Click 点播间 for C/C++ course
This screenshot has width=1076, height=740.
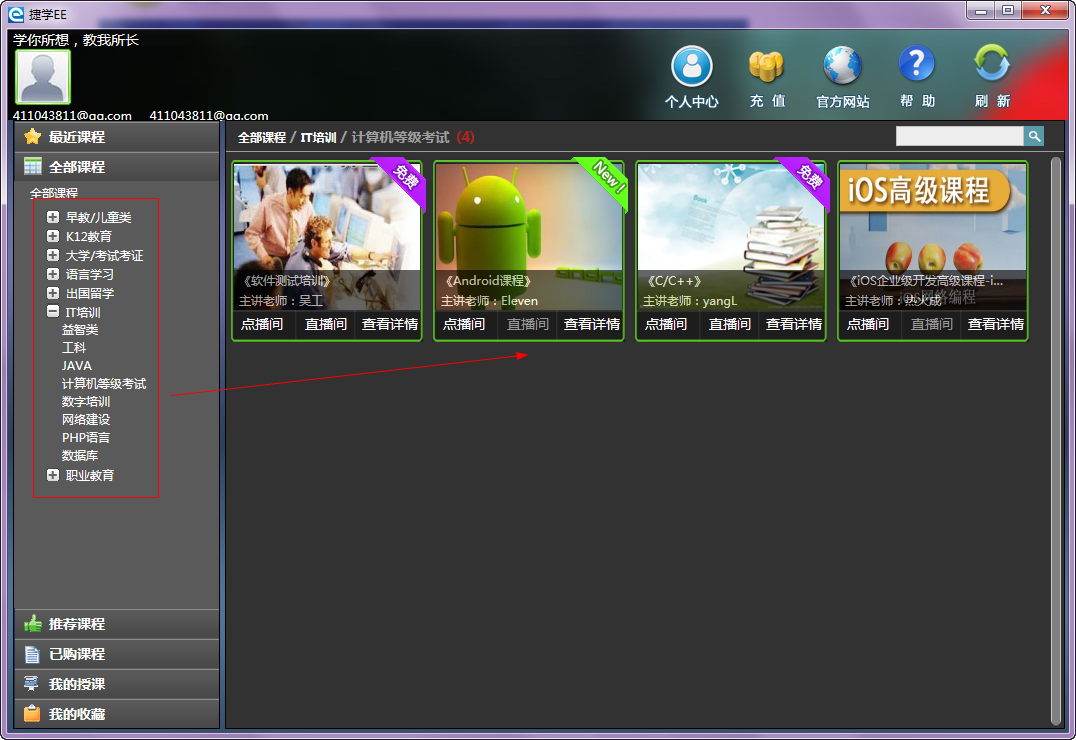666,324
